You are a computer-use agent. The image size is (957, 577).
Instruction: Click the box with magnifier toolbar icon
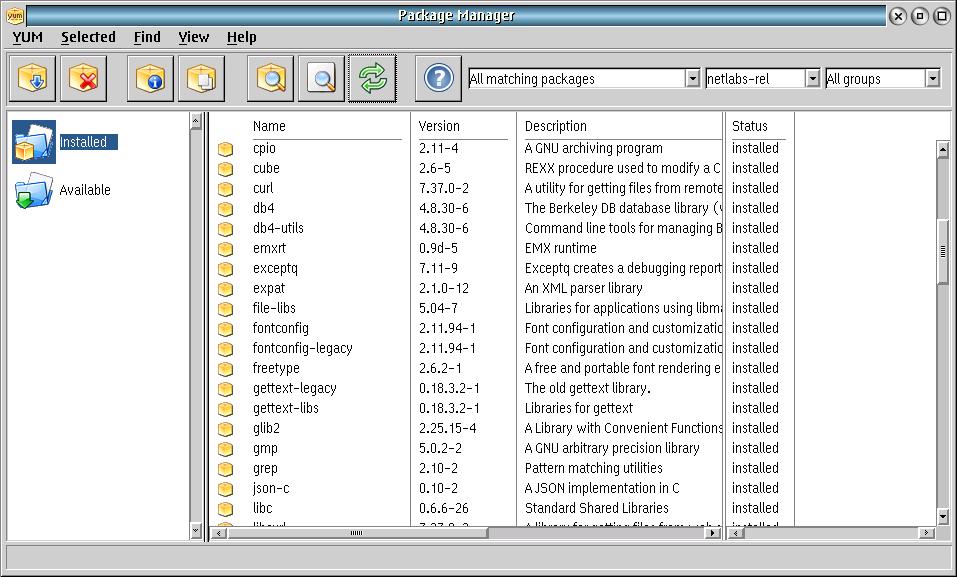(x=270, y=78)
